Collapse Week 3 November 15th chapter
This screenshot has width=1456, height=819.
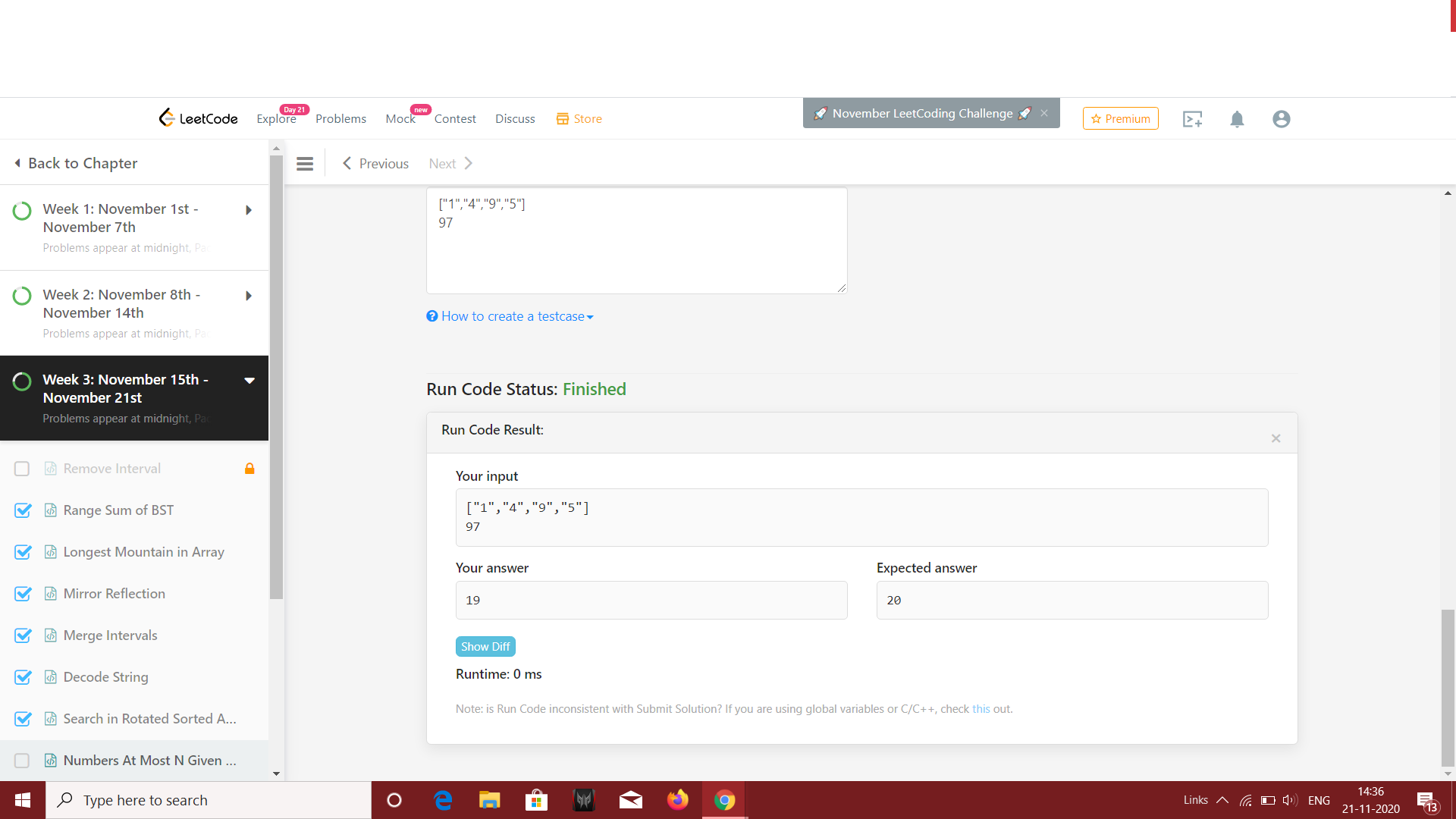[249, 380]
